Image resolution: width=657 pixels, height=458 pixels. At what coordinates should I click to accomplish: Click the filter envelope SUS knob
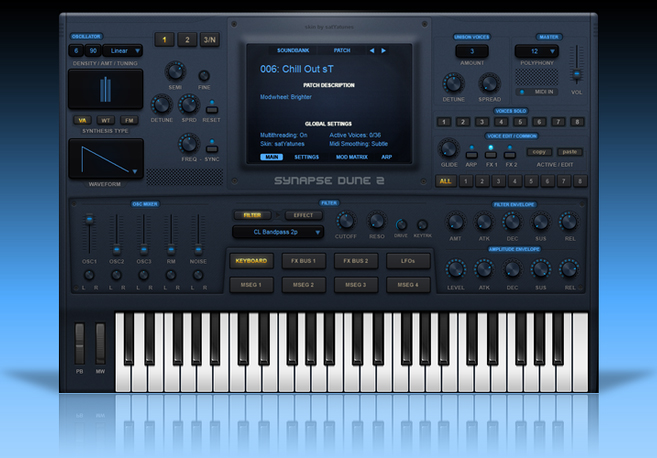click(x=541, y=222)
